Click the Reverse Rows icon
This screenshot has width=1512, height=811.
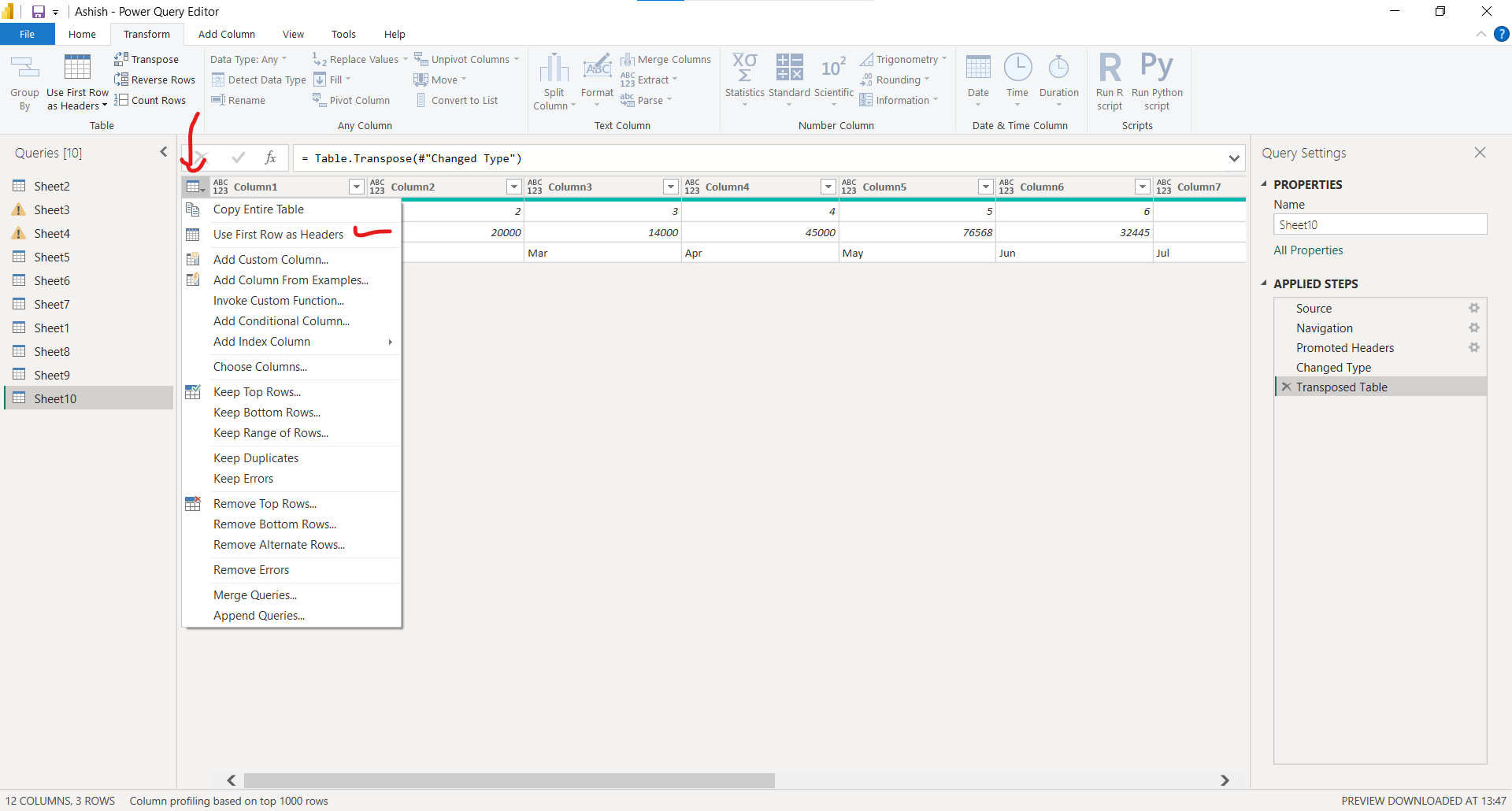[121, 80]
